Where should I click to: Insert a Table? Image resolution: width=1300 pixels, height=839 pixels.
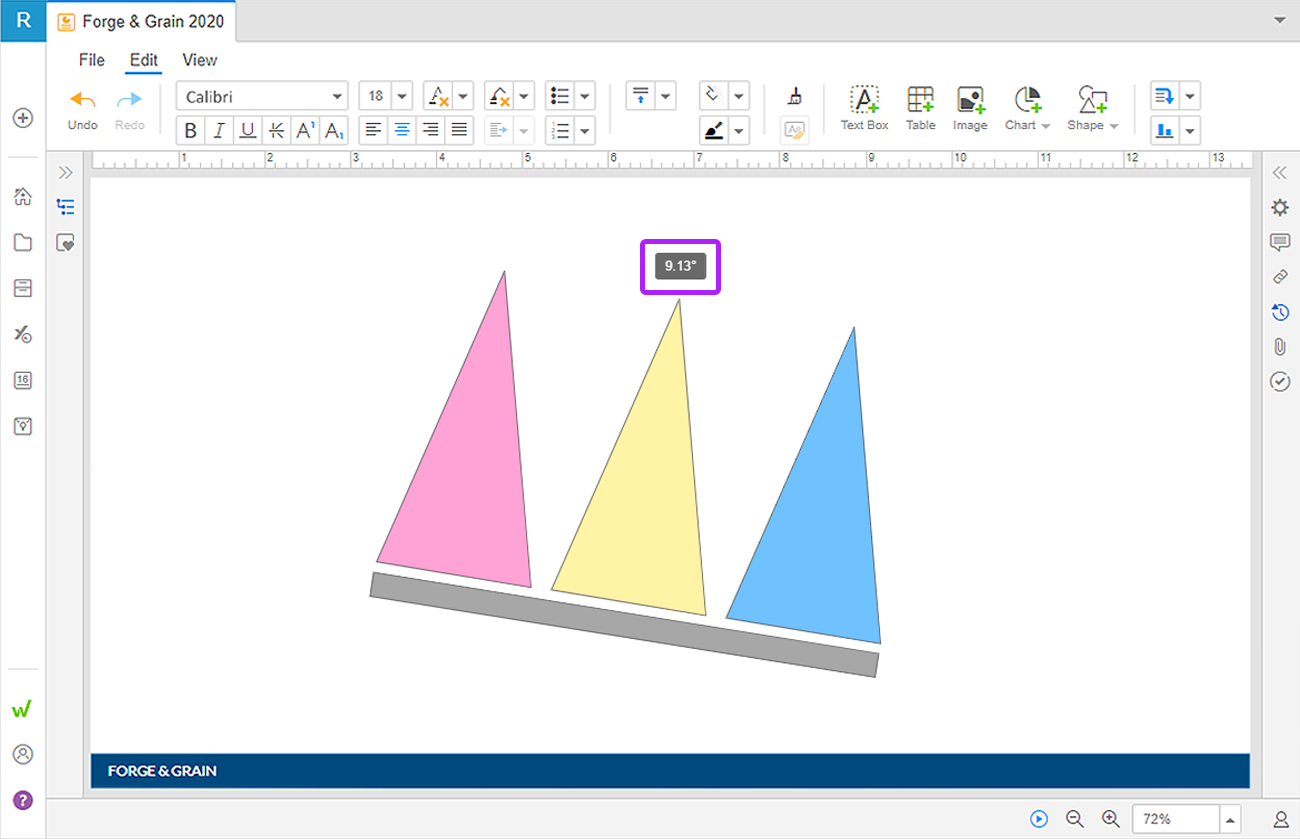920,108
